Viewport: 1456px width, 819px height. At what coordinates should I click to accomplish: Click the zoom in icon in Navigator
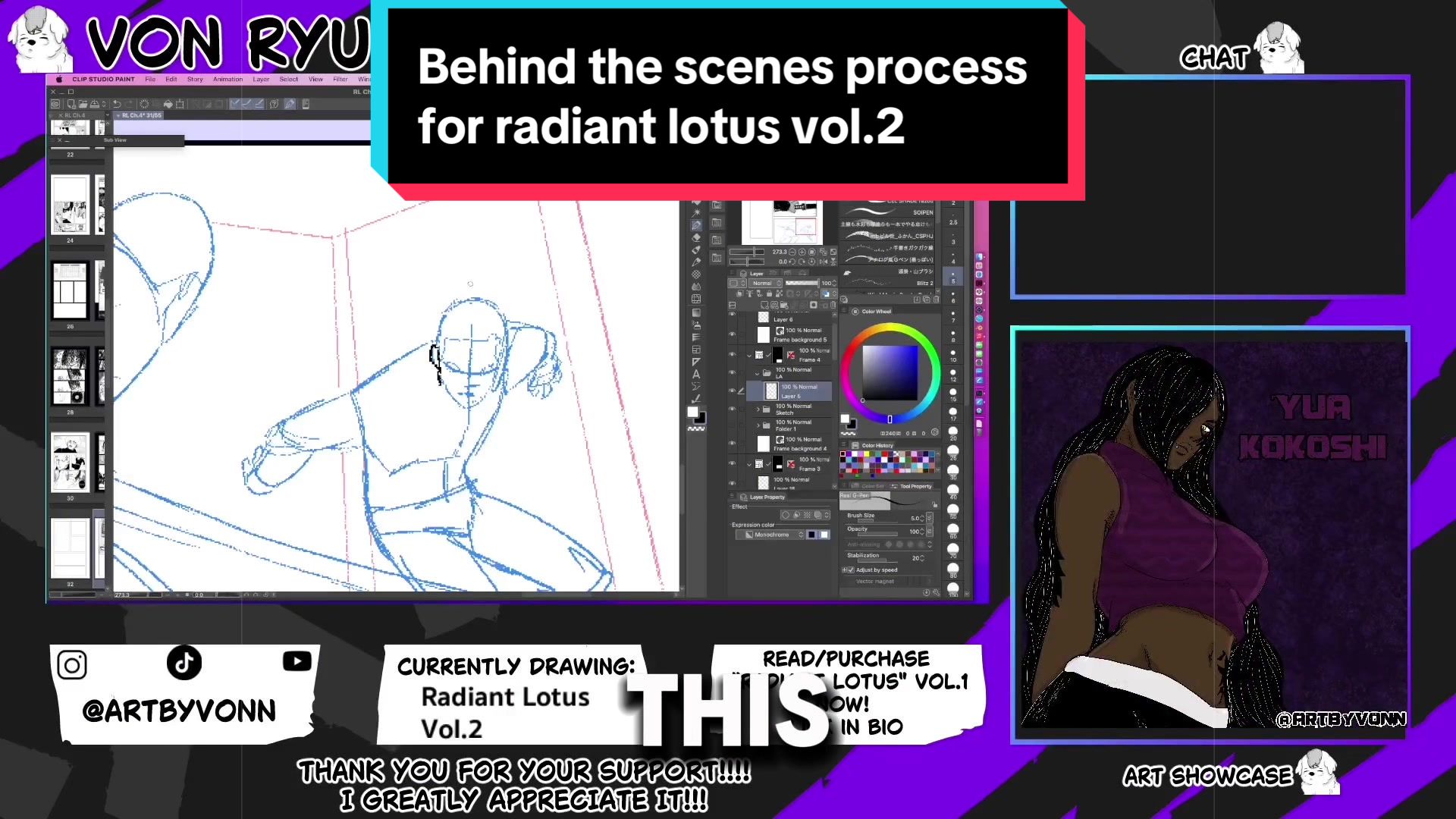click(x=802, y=252)
